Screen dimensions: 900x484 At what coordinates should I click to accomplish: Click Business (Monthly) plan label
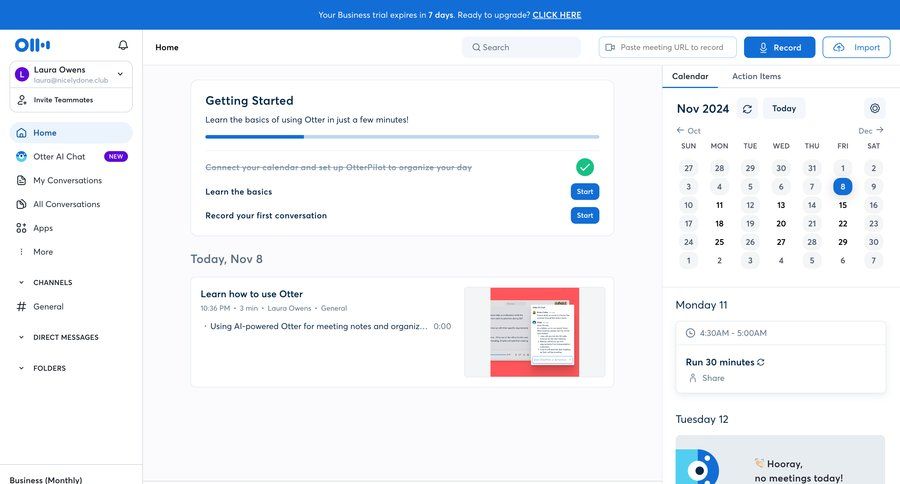tap(46, 479)
